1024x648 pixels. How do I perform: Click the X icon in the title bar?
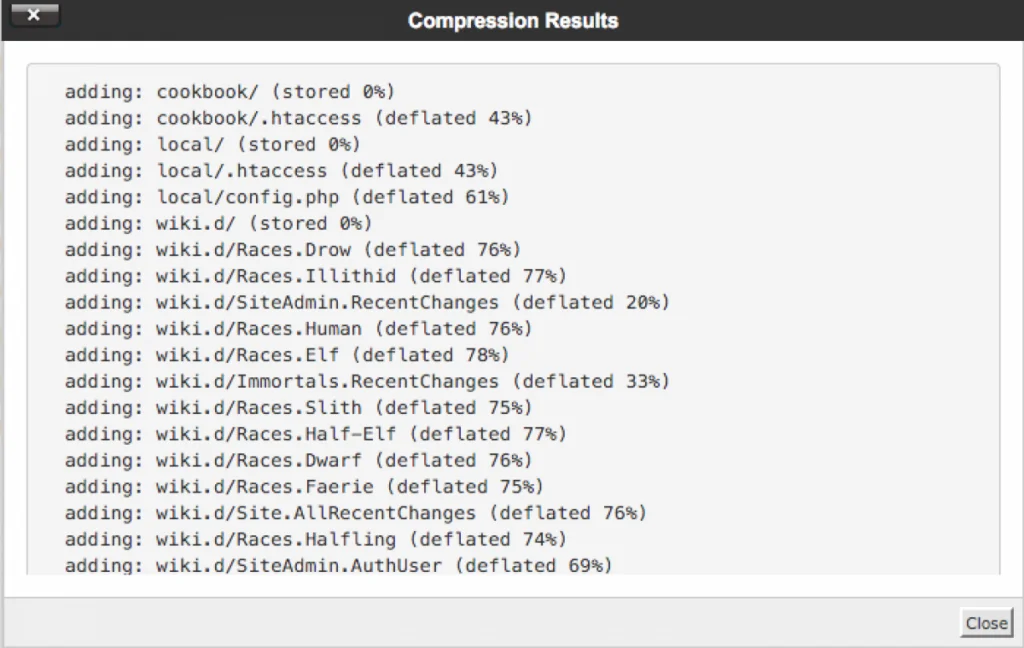click(34, 16)
